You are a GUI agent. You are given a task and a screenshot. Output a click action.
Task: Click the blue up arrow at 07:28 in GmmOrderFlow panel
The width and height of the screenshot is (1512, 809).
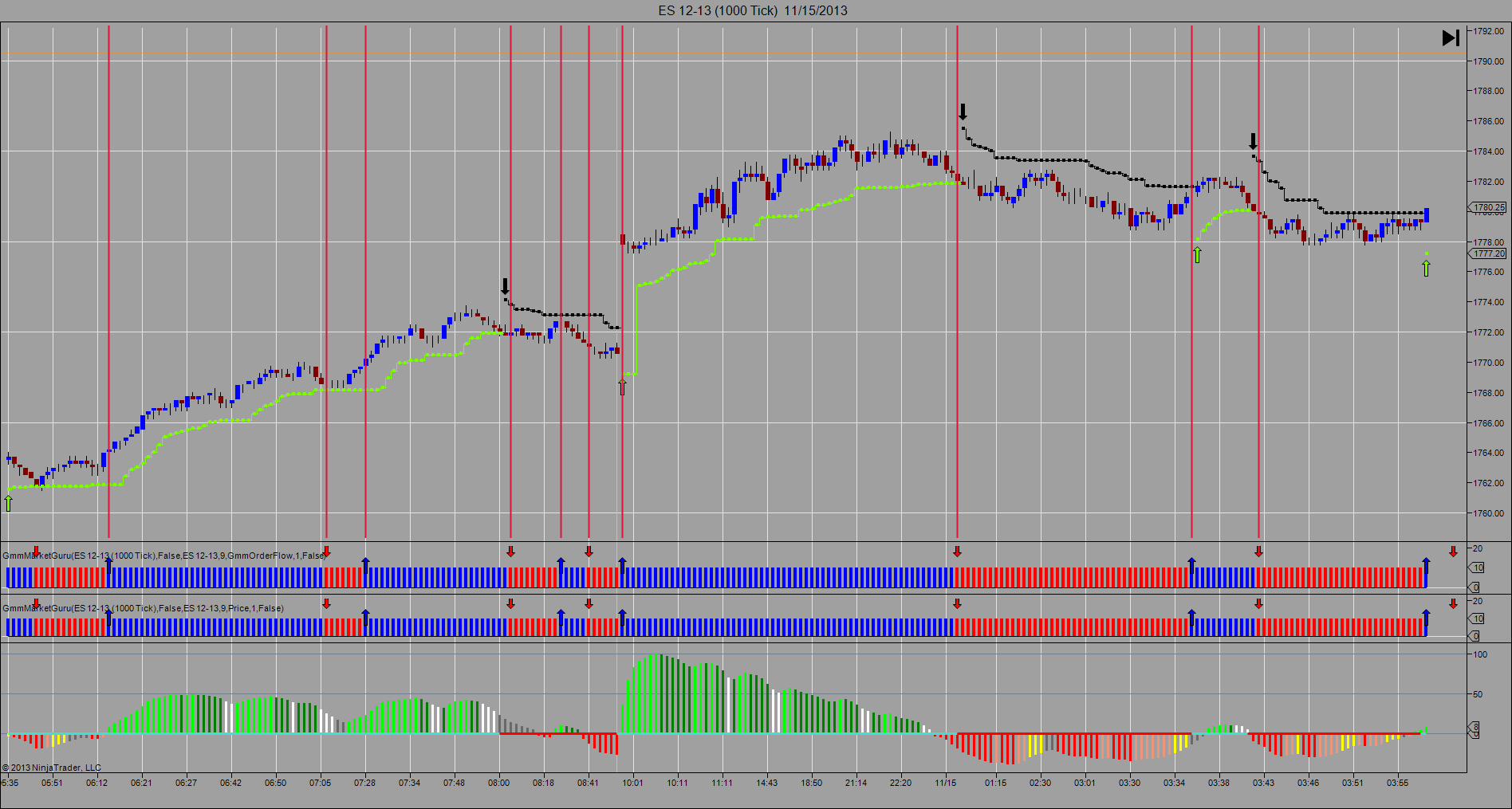[365, 564]
